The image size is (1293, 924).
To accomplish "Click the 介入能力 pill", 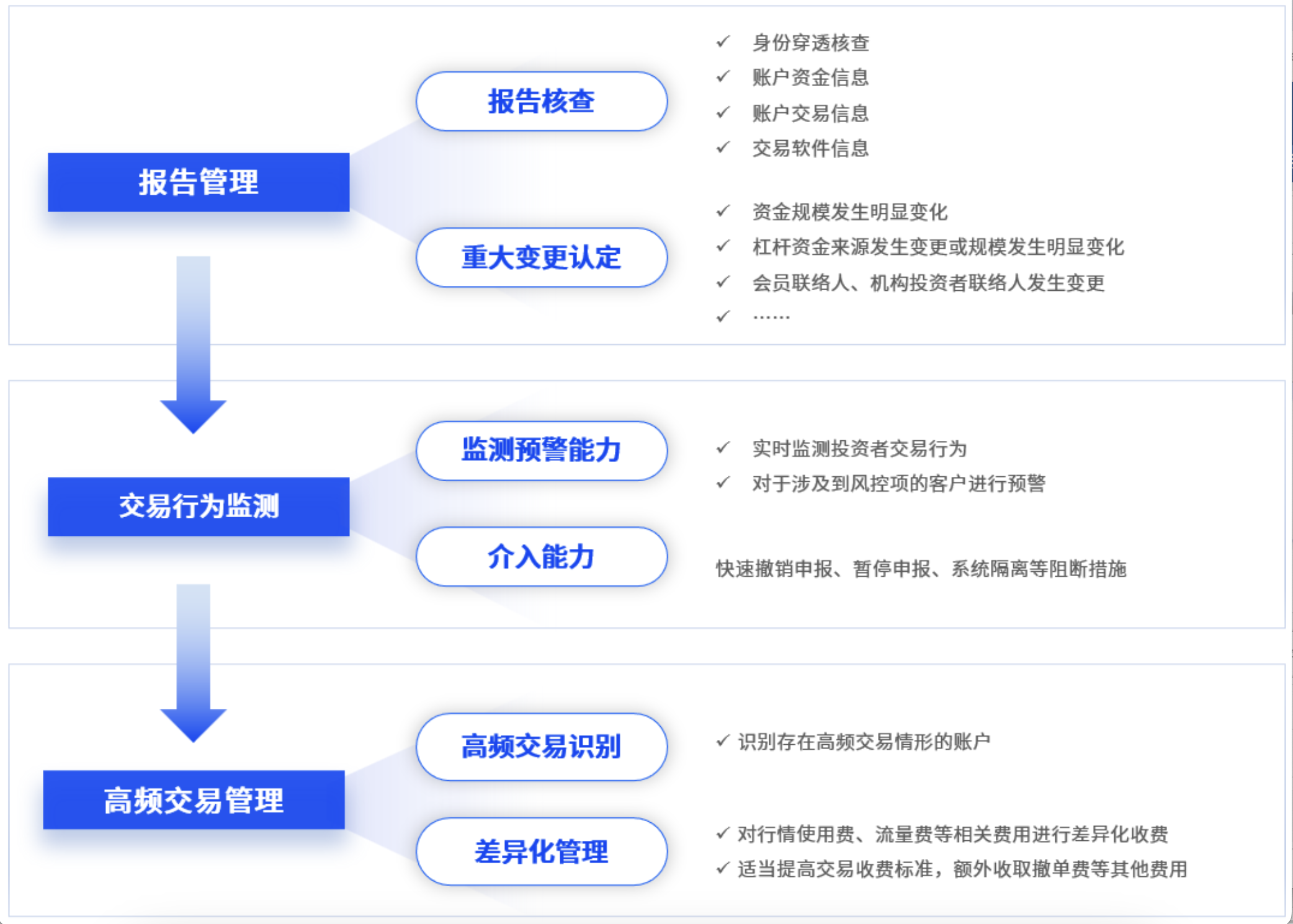I will (541, 556).
